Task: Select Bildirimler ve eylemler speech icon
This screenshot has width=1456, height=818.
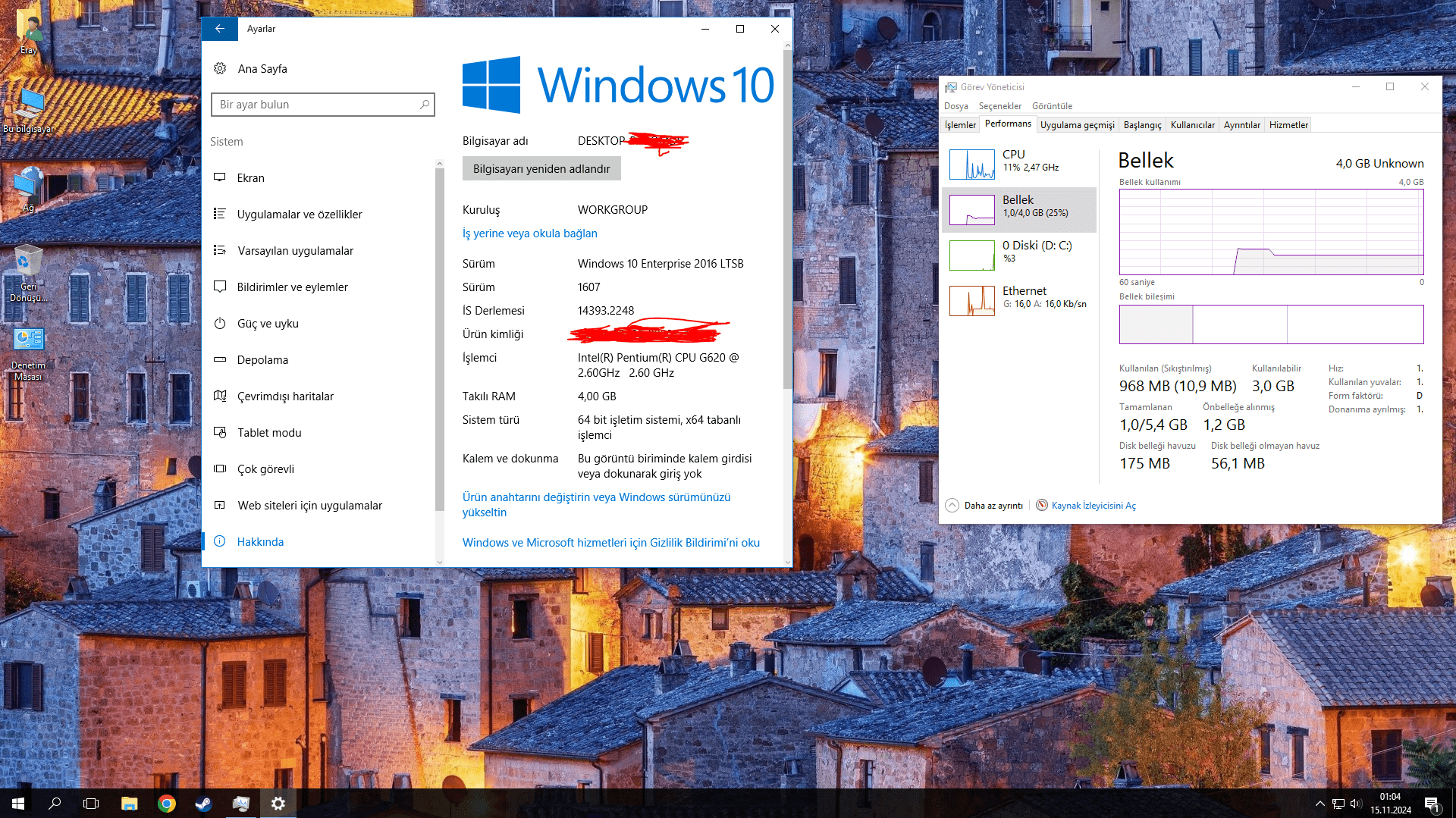Action: point(220,287)
